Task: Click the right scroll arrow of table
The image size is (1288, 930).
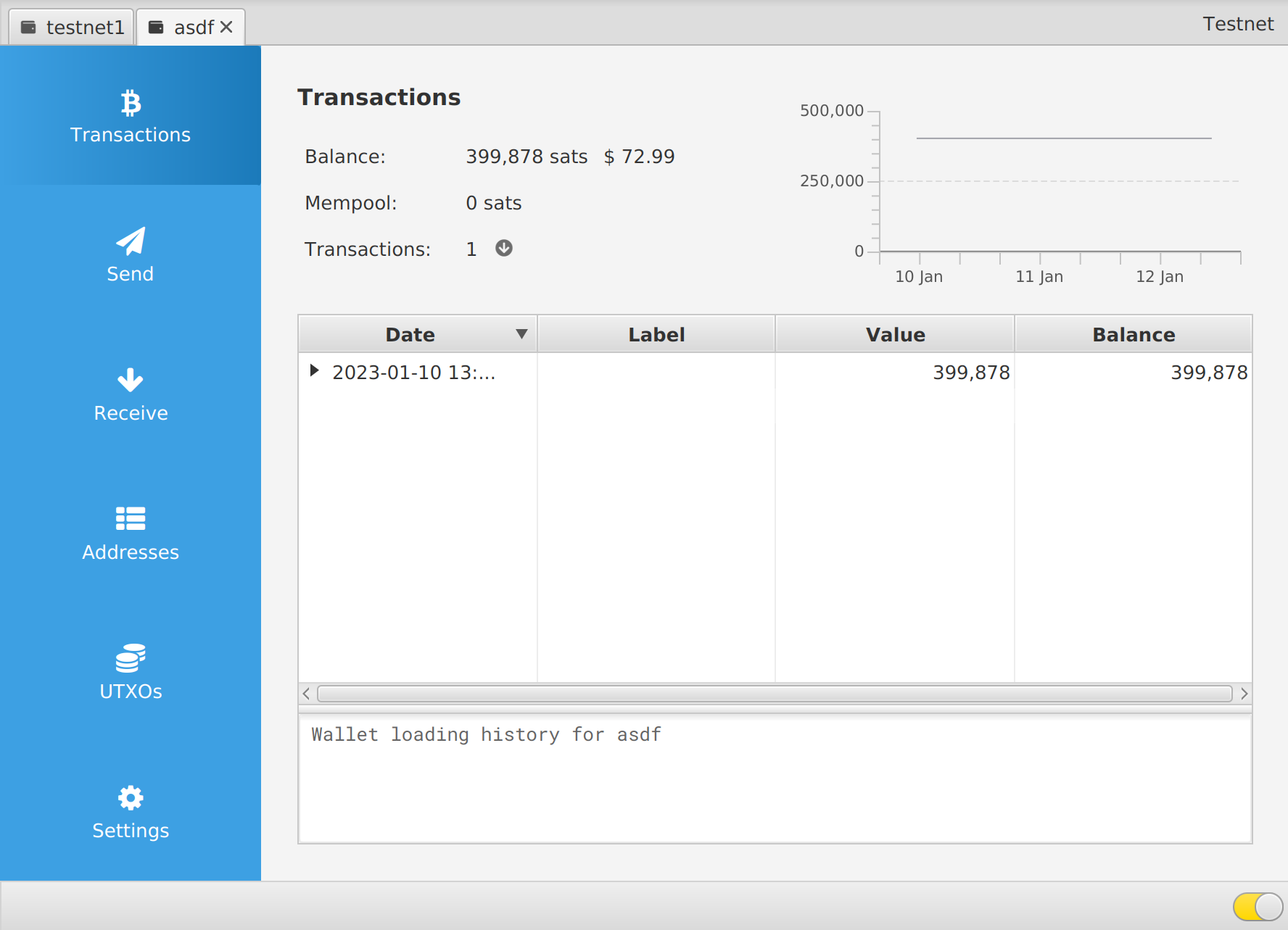Action: pyautogui.click(x=1244, y=694)
